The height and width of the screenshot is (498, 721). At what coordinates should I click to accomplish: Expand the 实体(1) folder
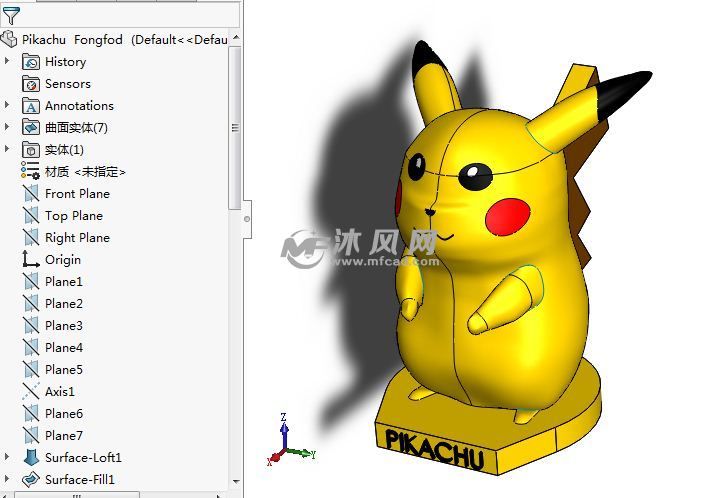click(x=7, y=149)
